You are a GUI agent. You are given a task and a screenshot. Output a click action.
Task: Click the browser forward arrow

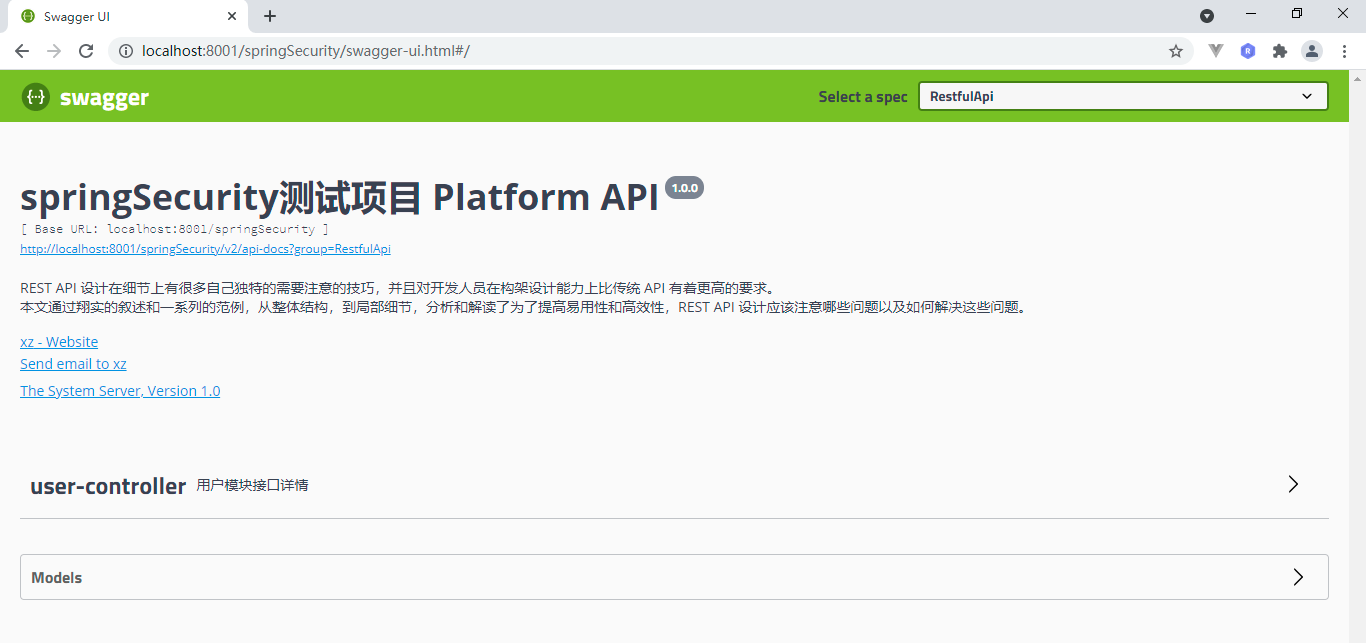click(54, 51)
